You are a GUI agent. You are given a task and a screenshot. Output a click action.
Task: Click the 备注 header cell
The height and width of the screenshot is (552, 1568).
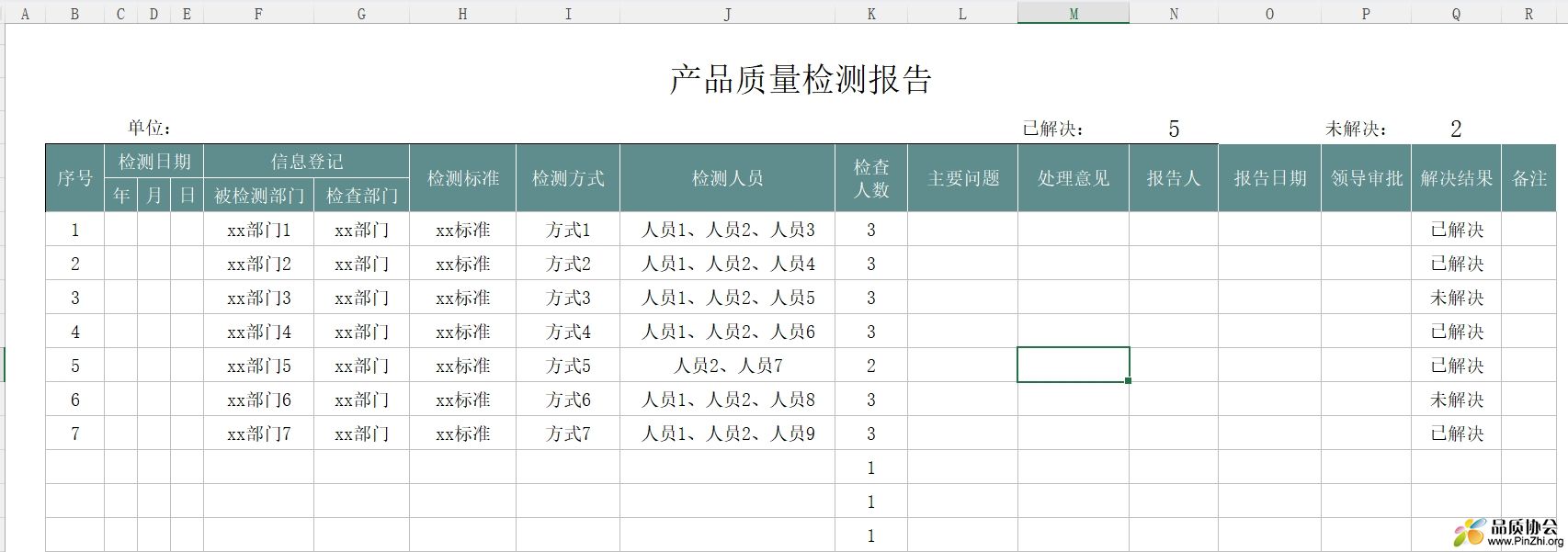coord(1528,178)
